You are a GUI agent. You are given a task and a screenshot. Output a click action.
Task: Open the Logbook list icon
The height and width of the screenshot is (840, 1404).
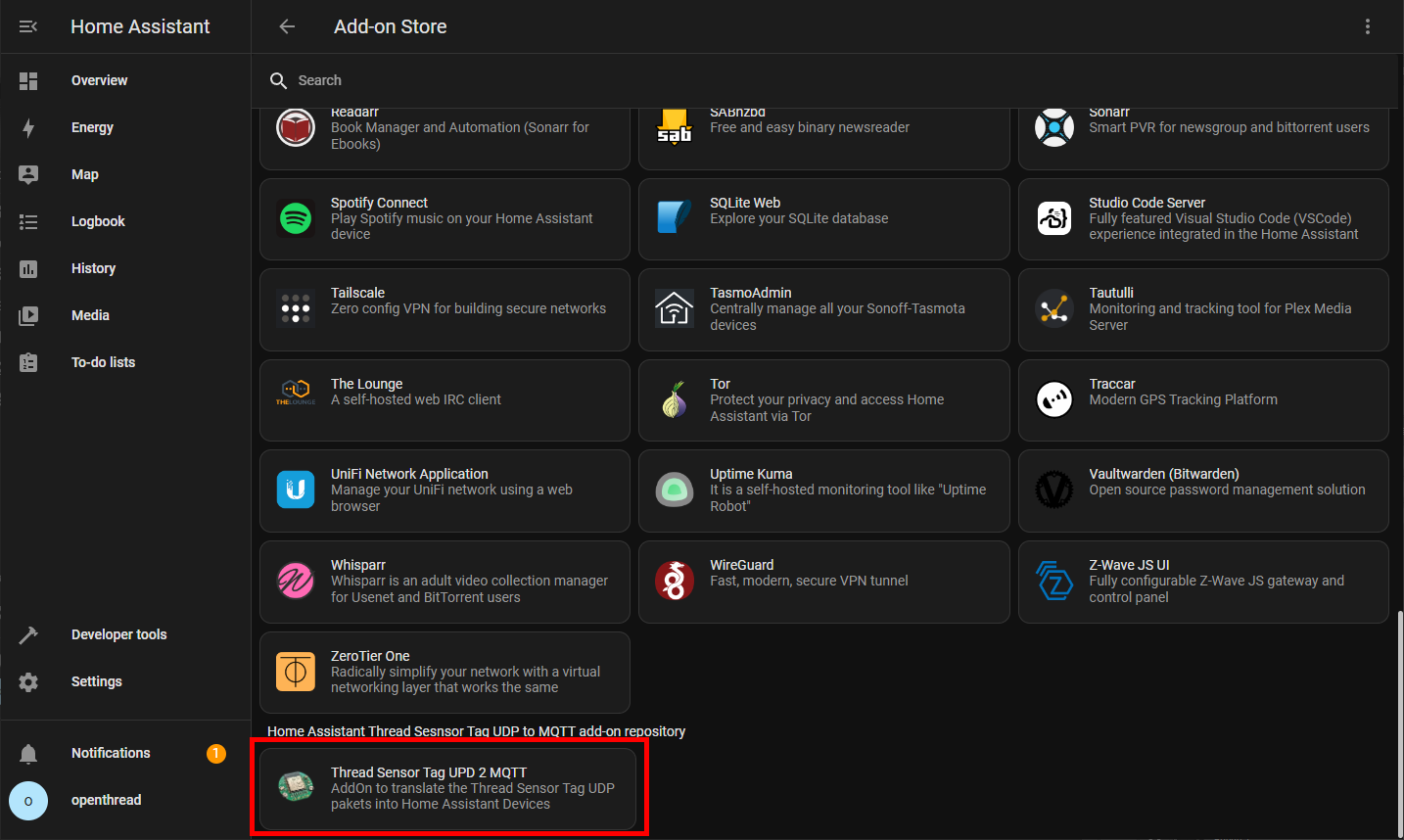(28, 221)
